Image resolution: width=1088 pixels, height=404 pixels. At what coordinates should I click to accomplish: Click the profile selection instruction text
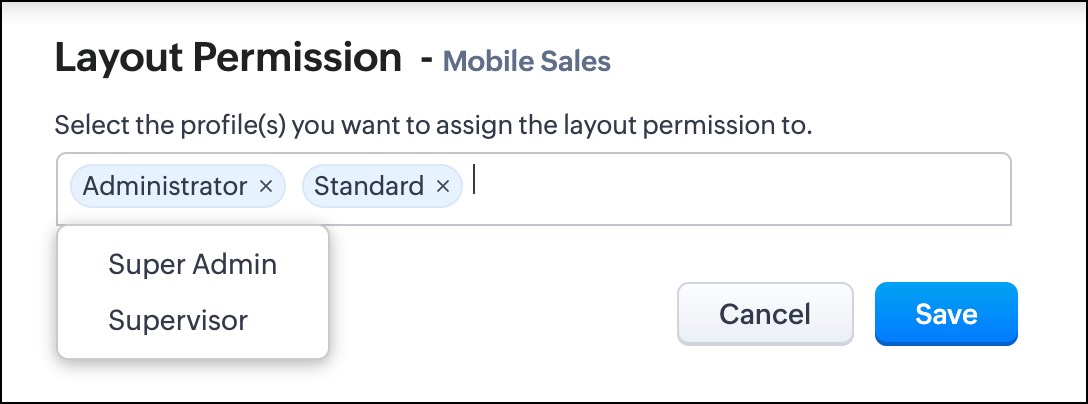pyautogui.click(x=432, y=126)
